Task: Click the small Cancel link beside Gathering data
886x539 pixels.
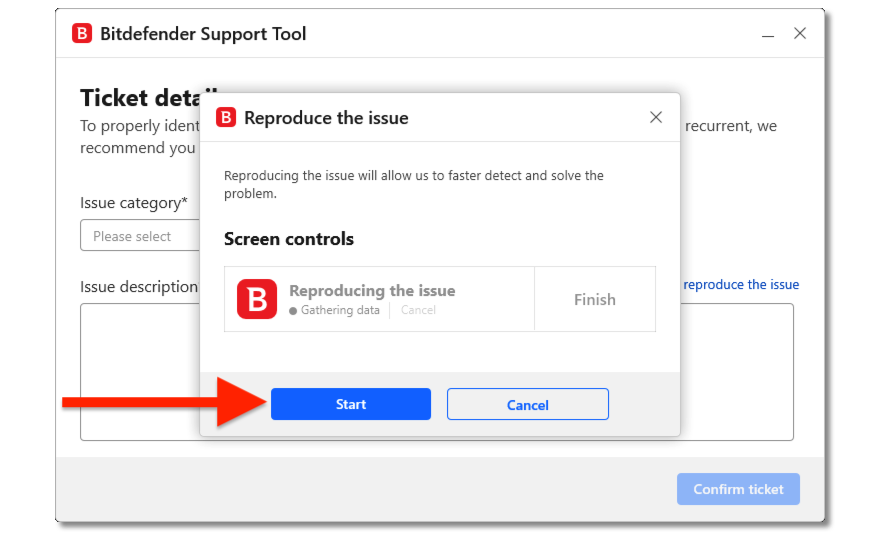Action: (418, 310)
